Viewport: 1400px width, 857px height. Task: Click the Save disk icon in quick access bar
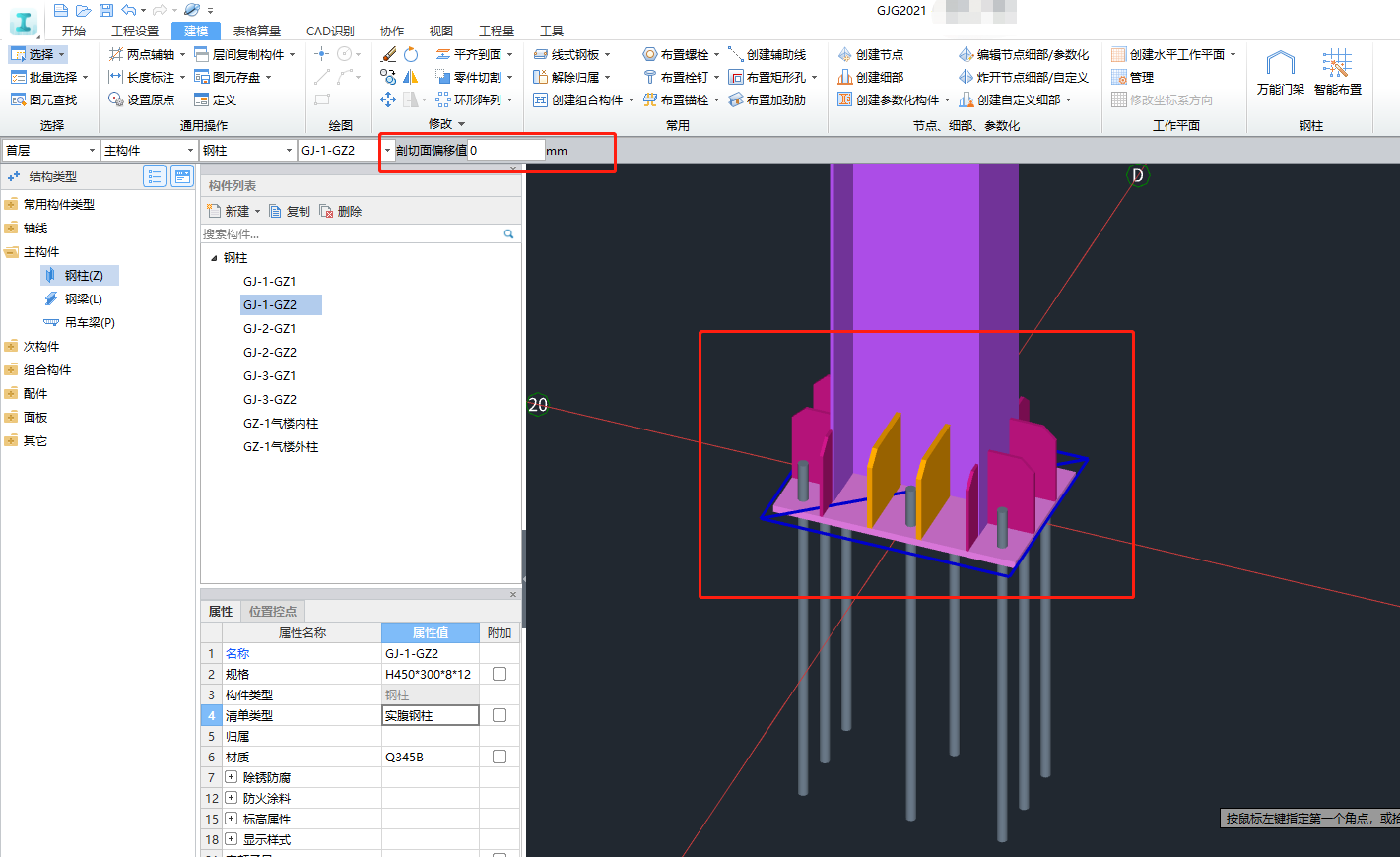[x=106, y=10]
